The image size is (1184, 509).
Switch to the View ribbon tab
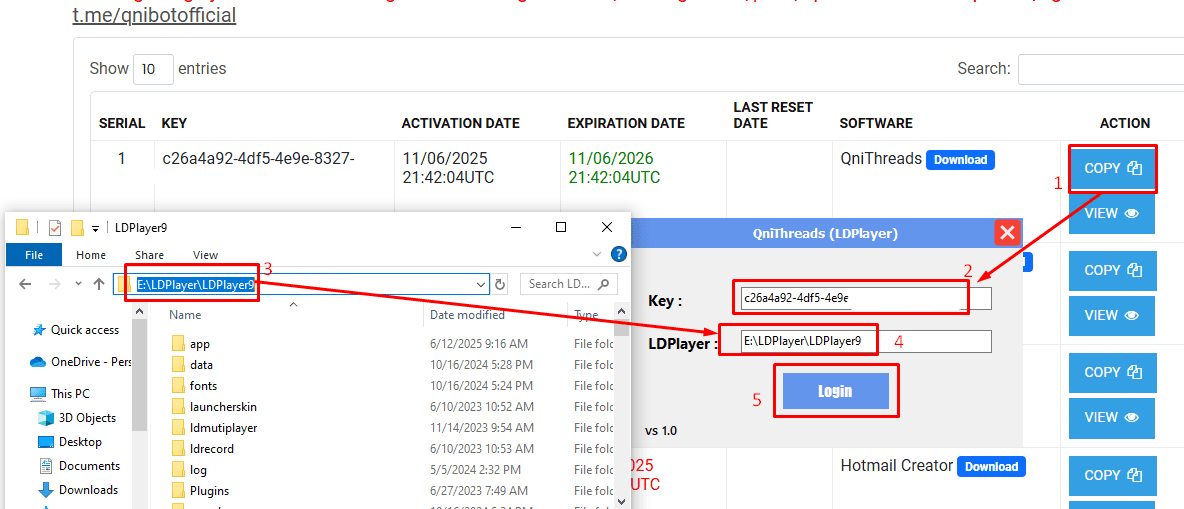tap(205, 254)
